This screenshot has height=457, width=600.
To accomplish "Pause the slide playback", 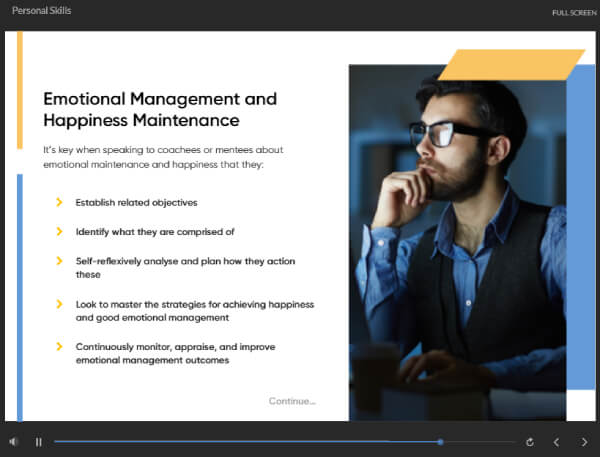I will (39, 441).
